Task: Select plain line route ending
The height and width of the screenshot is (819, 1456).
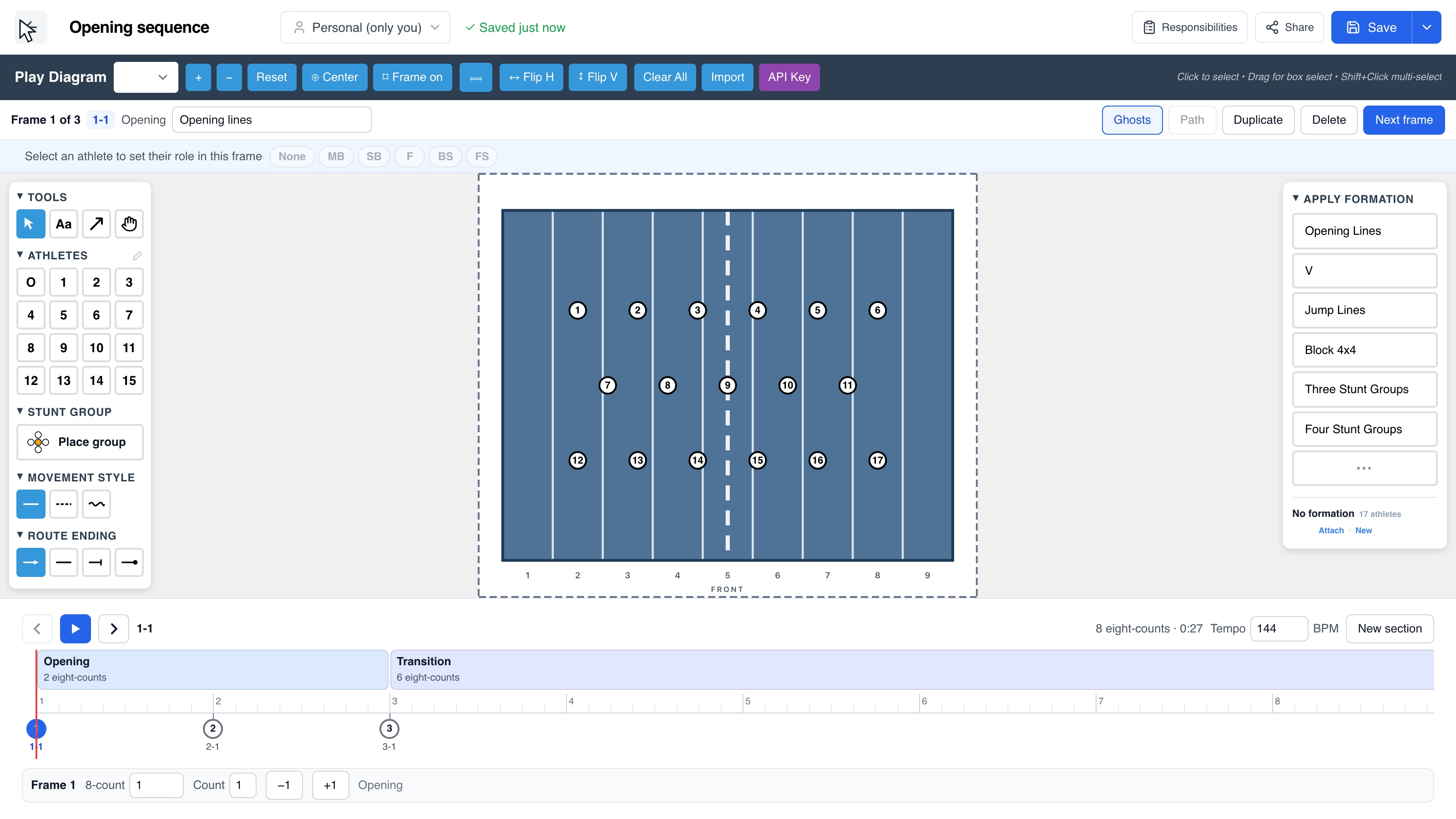Action: coord(63,562)
